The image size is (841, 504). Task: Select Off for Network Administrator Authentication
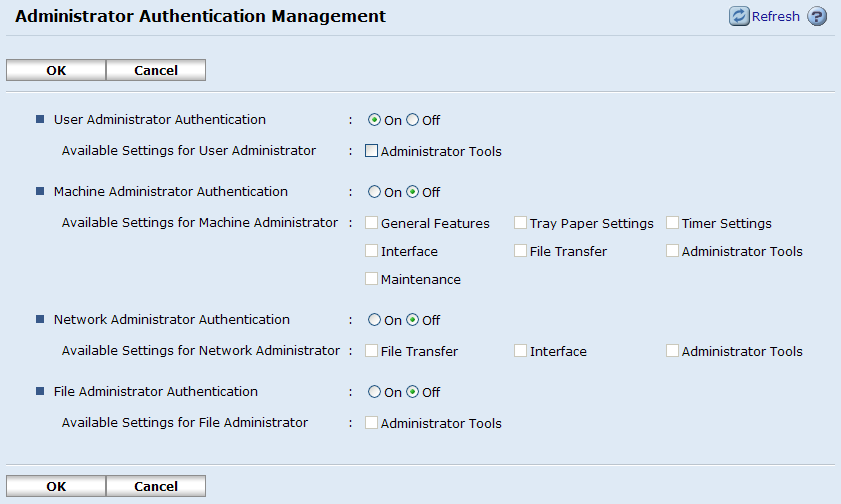(412, 320)
